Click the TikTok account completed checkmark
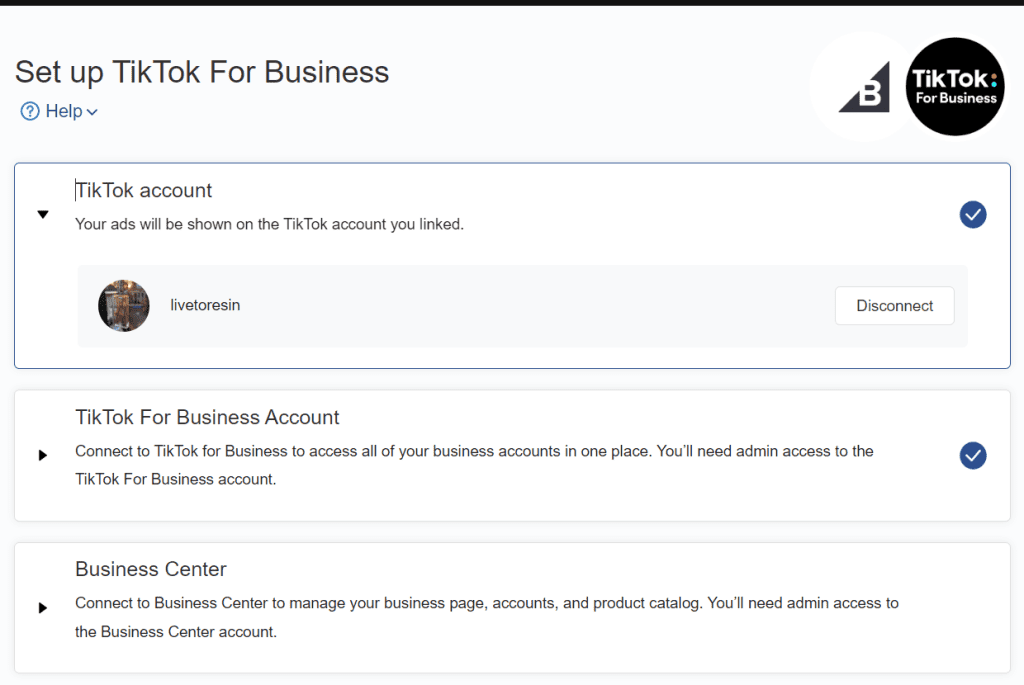 (972, 214)
